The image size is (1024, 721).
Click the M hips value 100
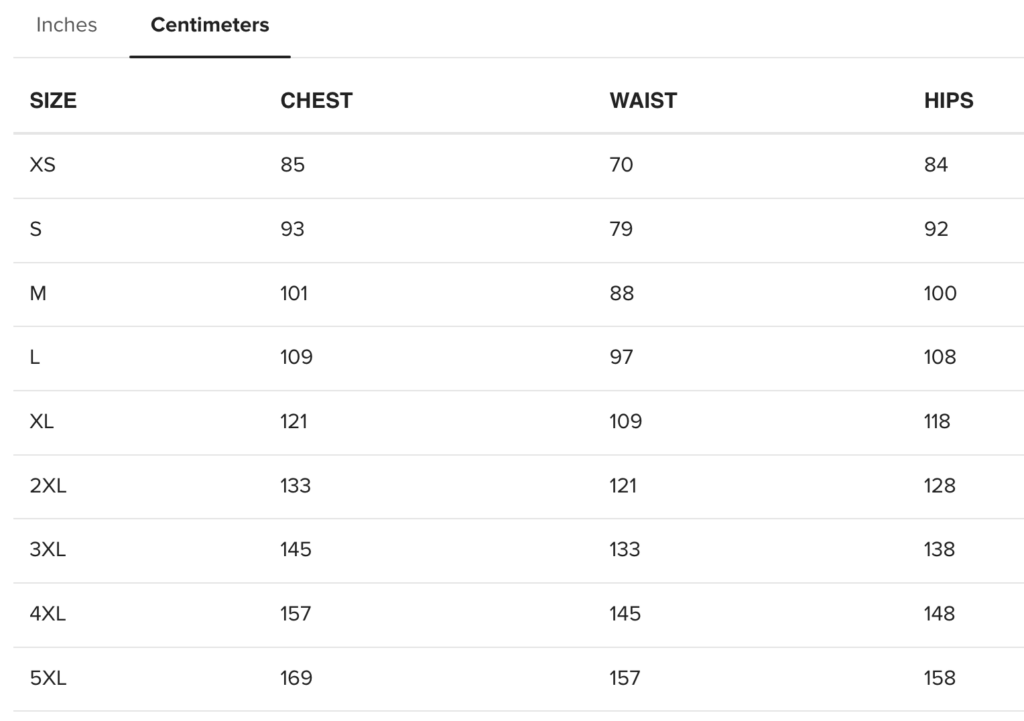(x=940, y=293)
